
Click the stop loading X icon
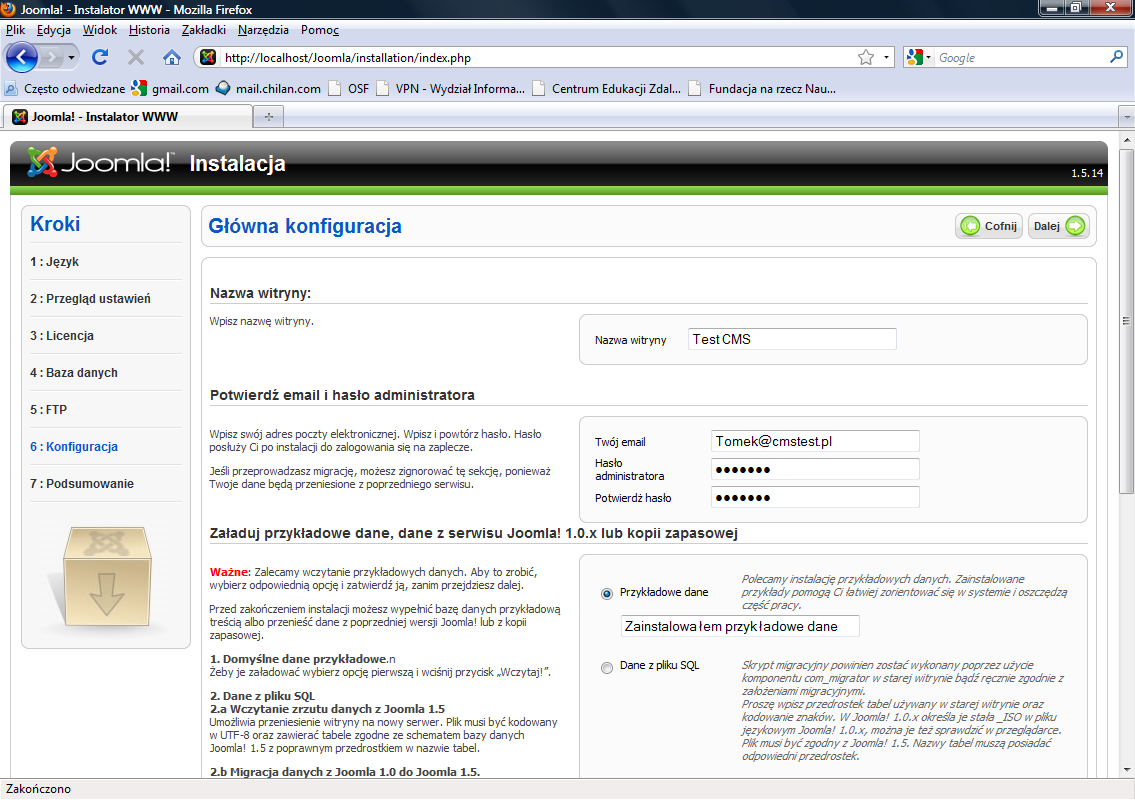coord(135,57)
